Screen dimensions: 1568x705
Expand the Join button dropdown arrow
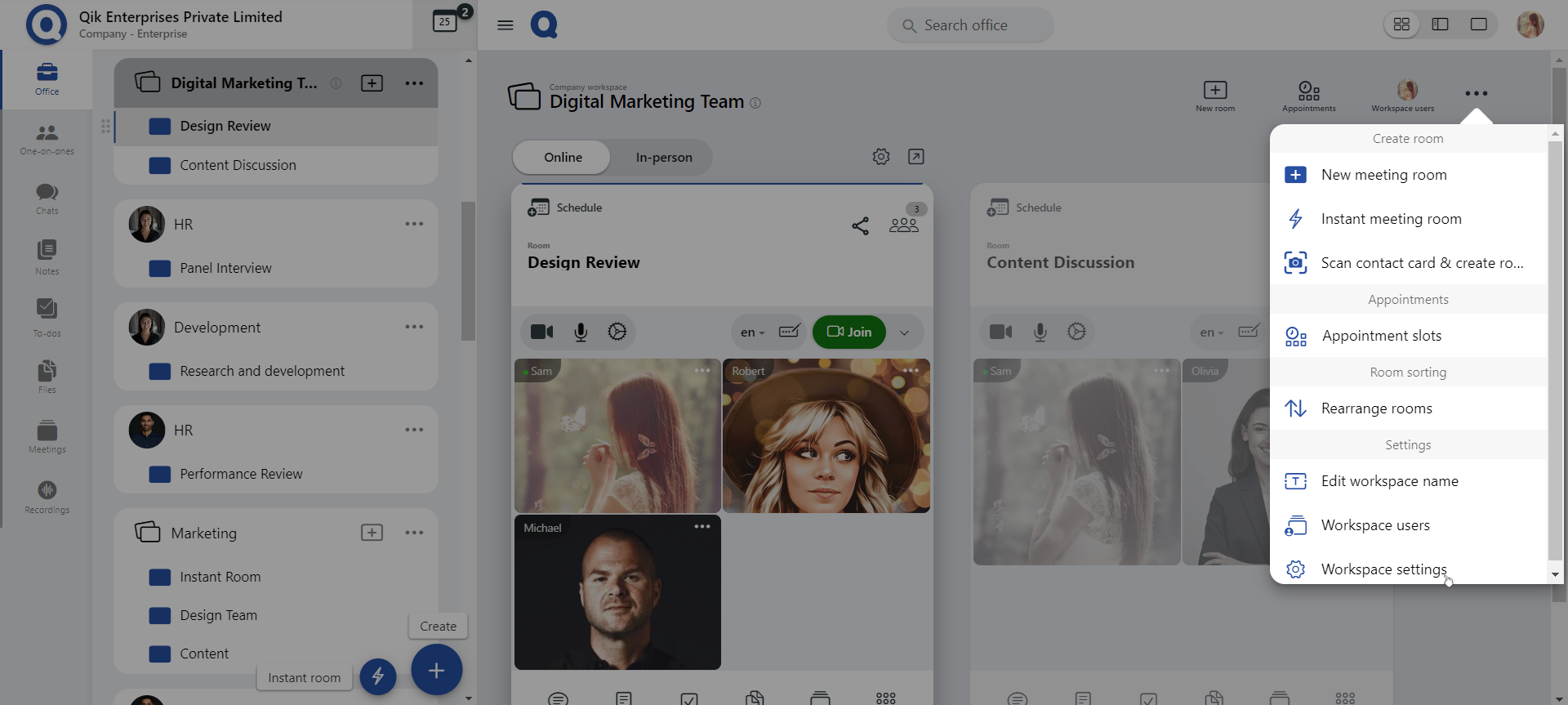pyautogui.click(x=904, y=332)
